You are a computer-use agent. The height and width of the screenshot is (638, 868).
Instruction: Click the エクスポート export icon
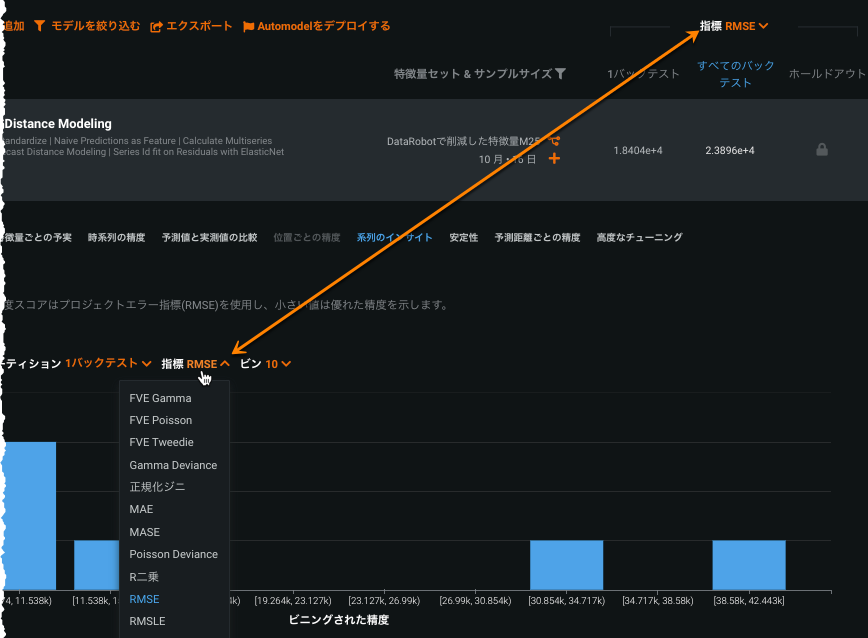[156, 26]
